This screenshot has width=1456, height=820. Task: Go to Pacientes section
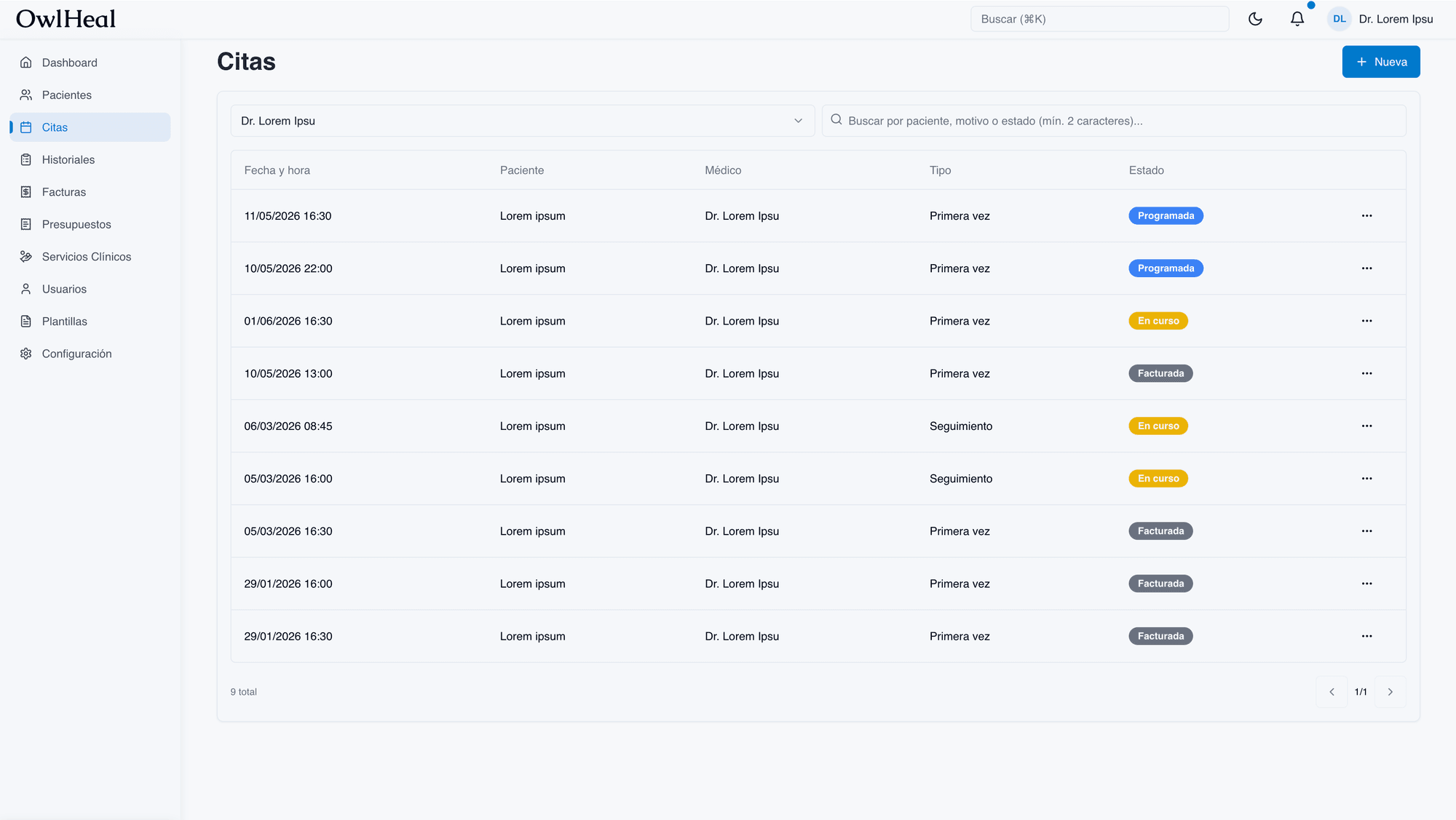(x=90, y=95)
